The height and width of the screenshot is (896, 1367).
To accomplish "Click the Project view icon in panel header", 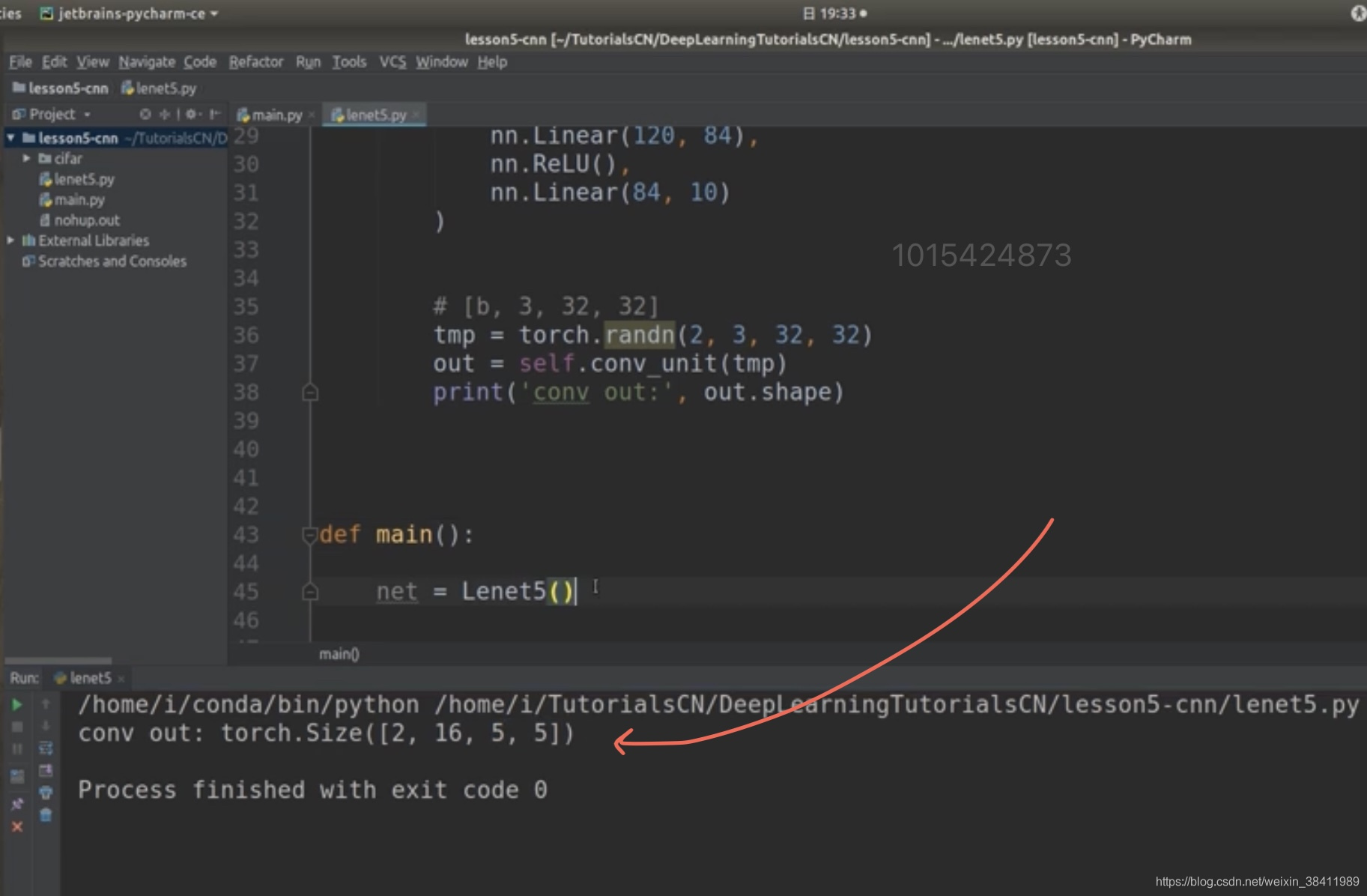I will point(19,114).
